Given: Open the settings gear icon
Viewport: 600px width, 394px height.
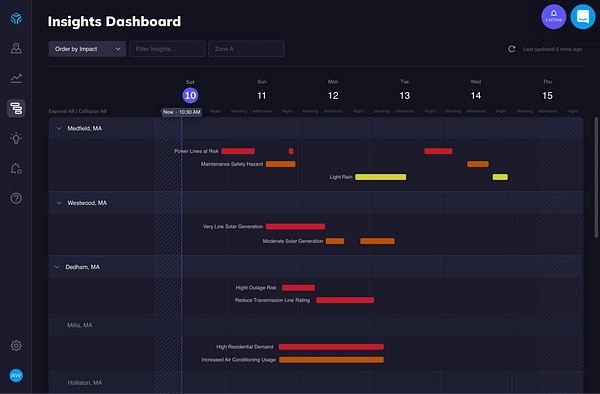Looking at the screenshot, I should coord(16,345).
